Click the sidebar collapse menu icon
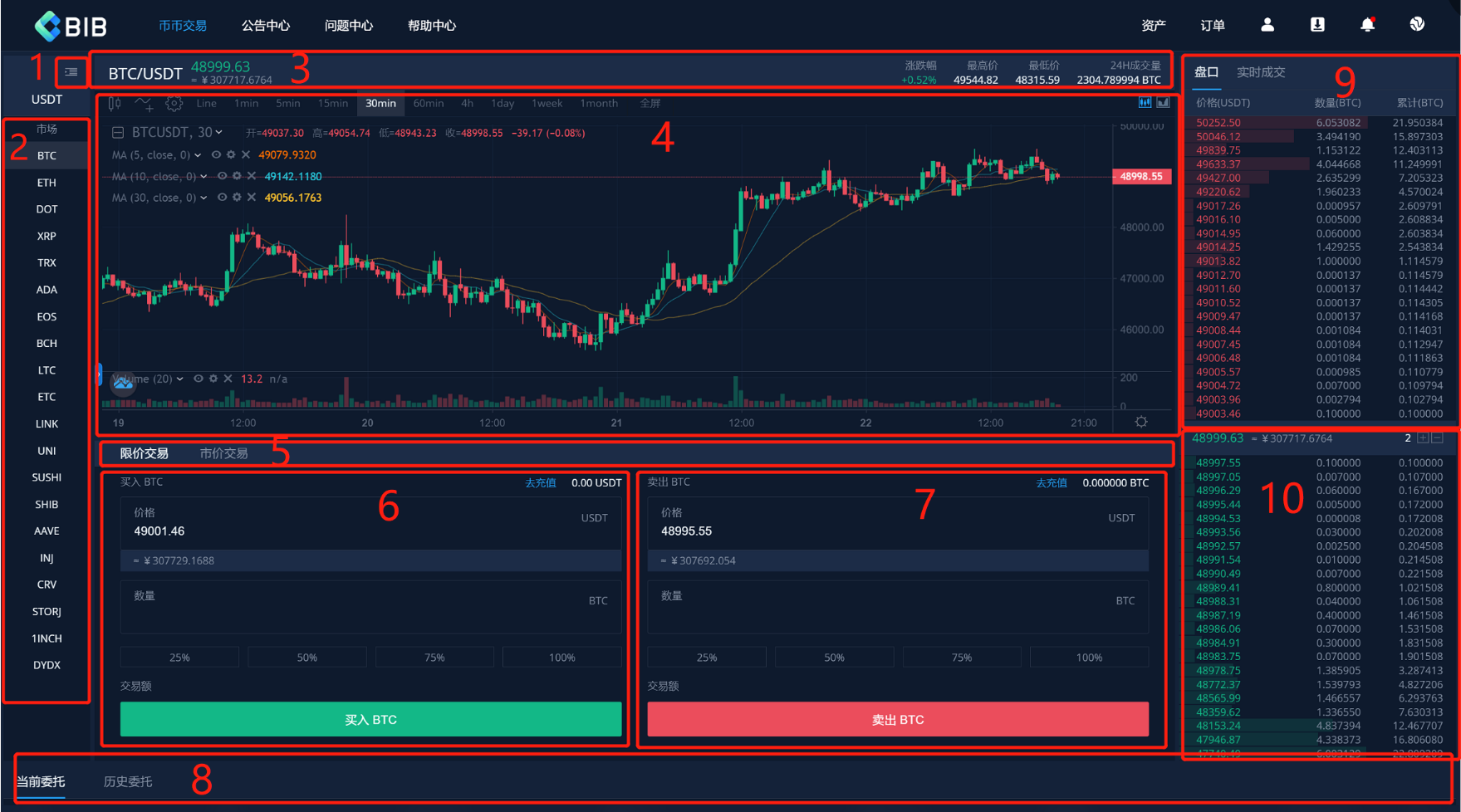Viewport: 1461px width, 812px height. 71,72
